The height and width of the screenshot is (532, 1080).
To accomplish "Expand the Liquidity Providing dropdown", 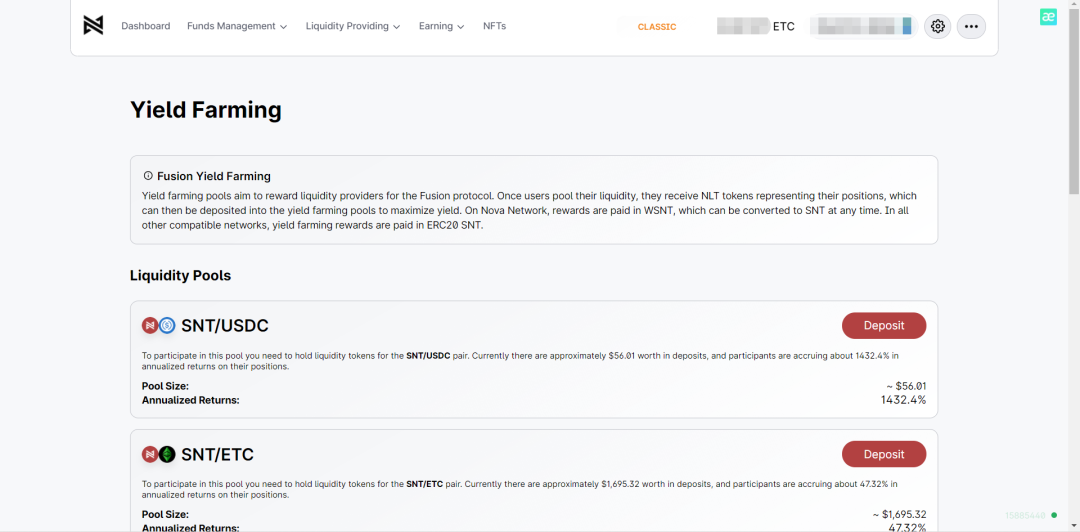I will (x=353, y=26).
